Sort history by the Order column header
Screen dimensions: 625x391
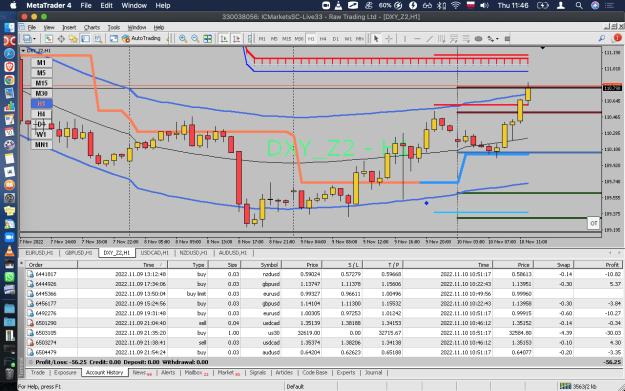51,265
